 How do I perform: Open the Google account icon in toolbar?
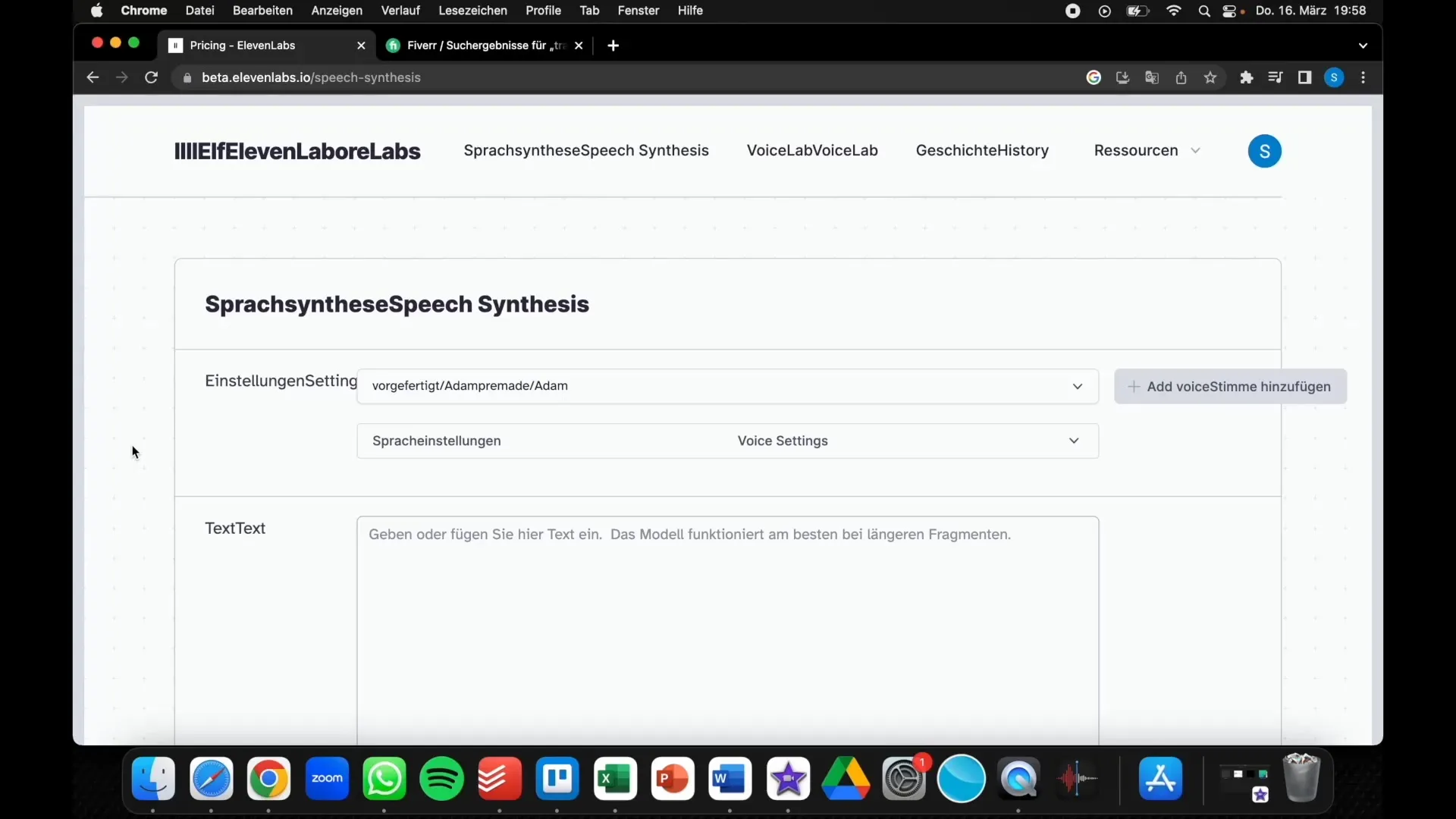(1094, 77)
